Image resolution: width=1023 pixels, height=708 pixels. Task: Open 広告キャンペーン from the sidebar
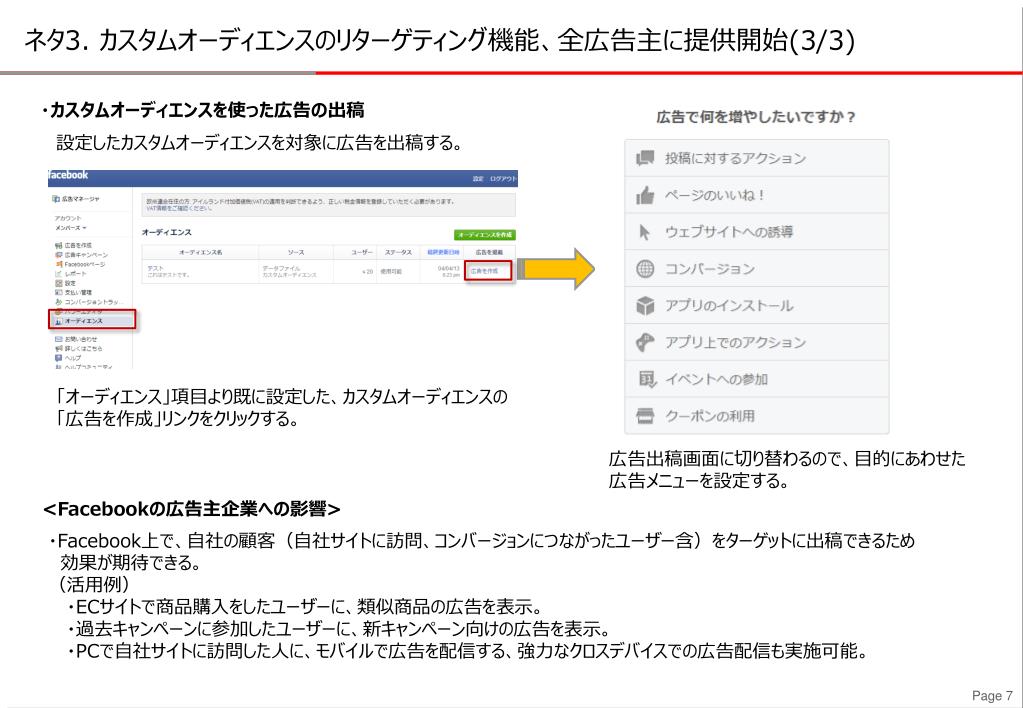point(82,254)
